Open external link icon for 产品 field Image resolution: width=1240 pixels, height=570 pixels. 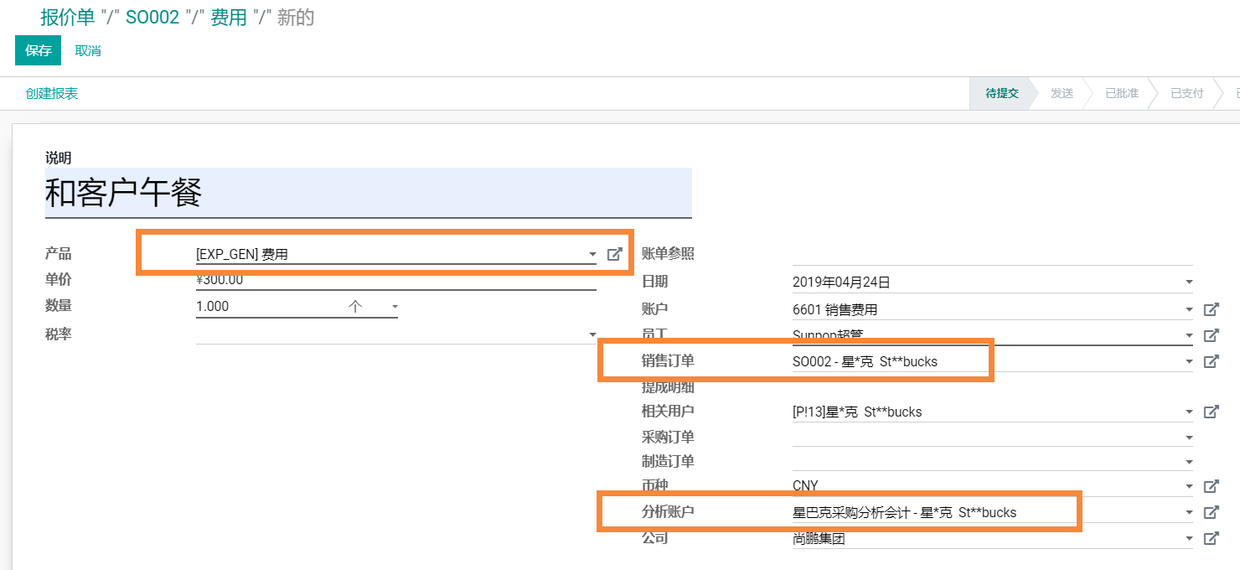pyautogui.click(x=615, y=254)
